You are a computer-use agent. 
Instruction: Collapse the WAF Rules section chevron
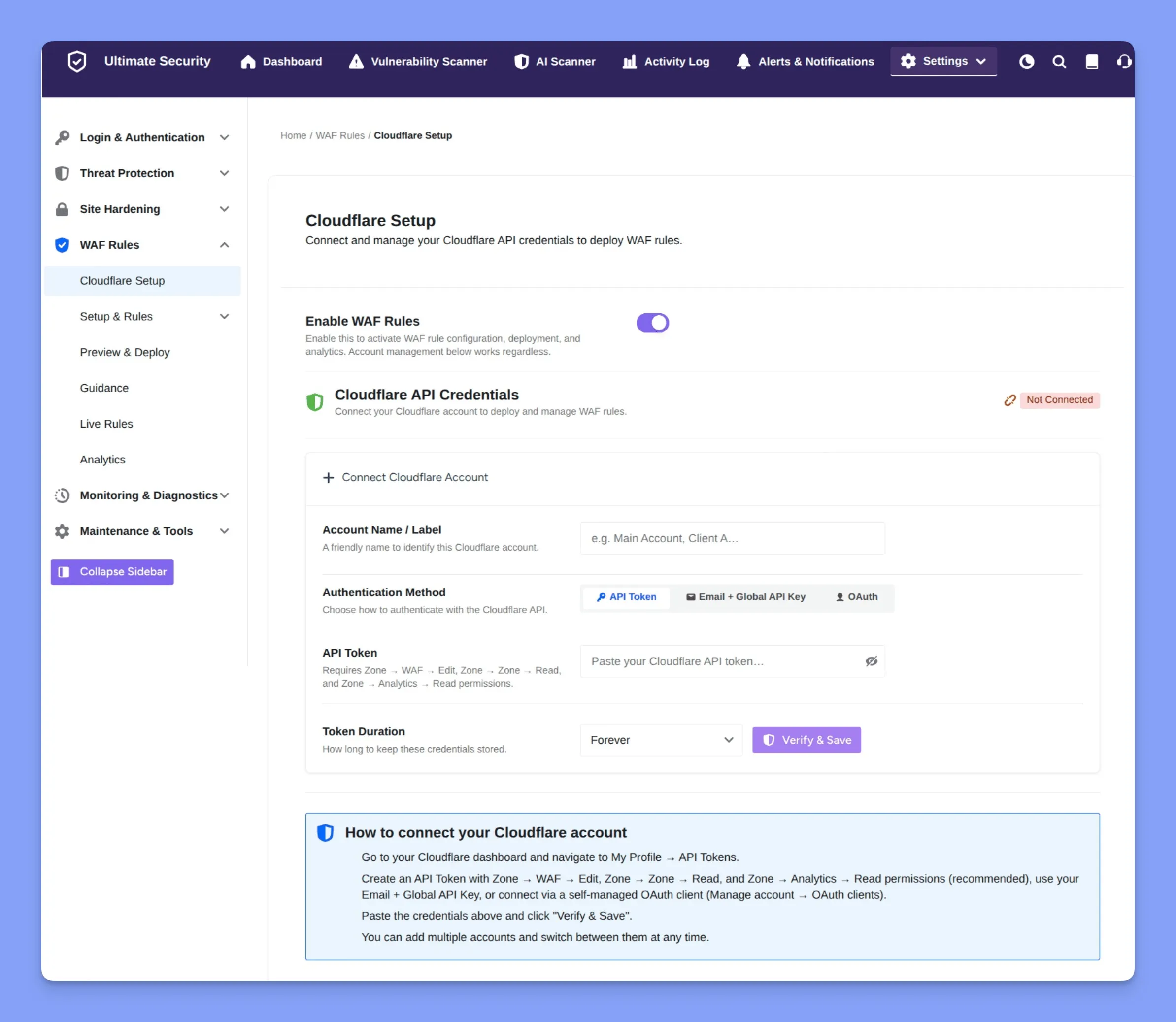pyautogui.click(x=225, y=245)
